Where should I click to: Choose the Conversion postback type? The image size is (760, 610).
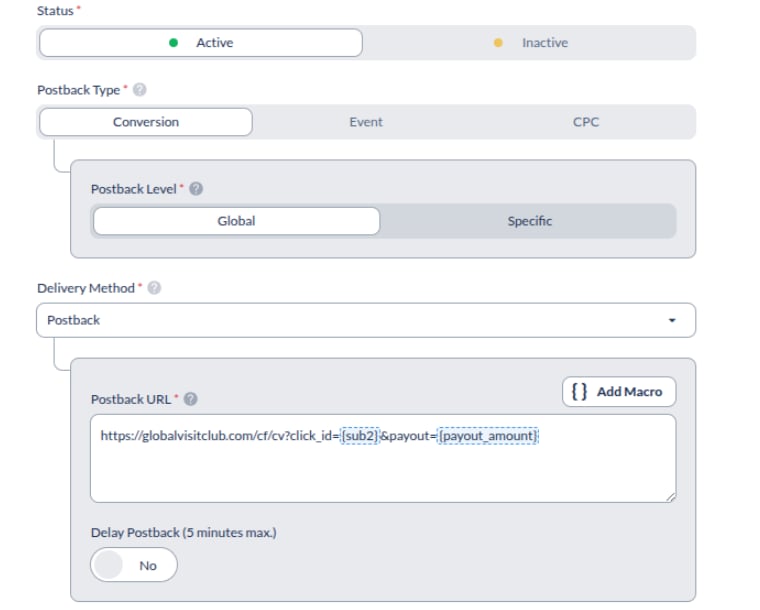coord(146,122)
